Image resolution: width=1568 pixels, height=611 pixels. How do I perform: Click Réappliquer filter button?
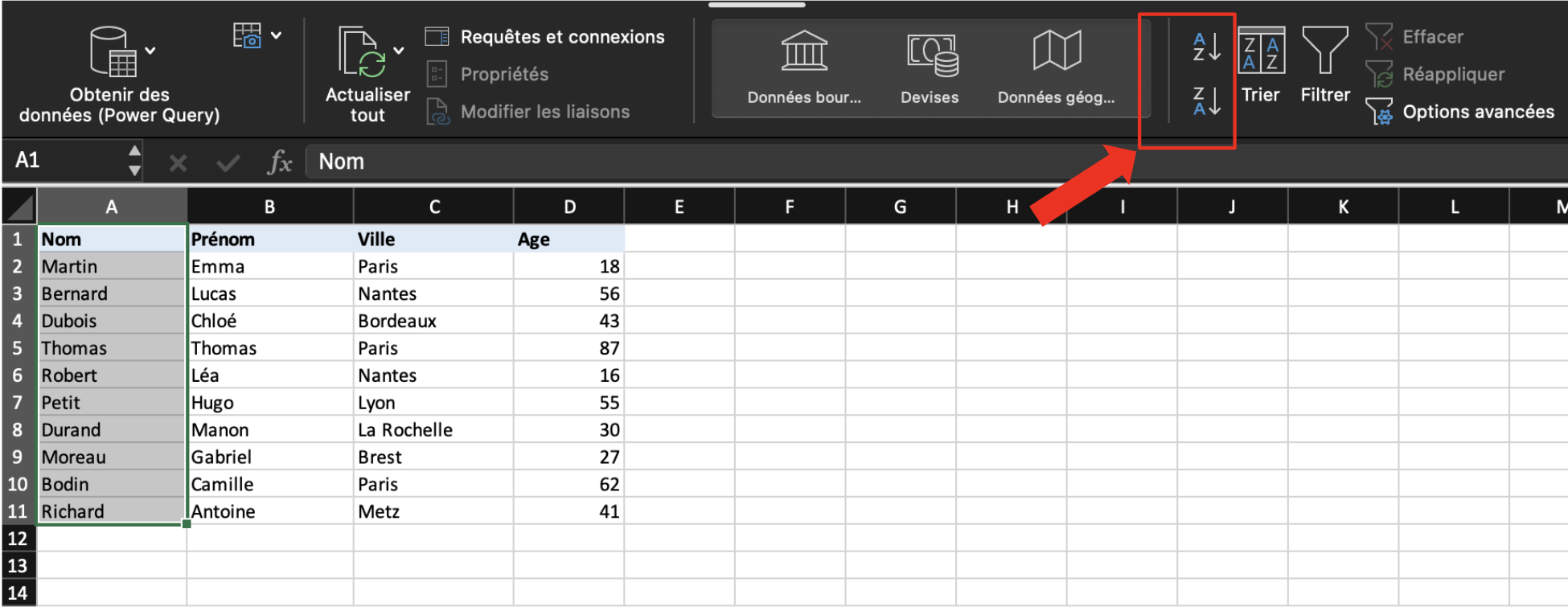pyautogui.click(x=1435, y=74)
